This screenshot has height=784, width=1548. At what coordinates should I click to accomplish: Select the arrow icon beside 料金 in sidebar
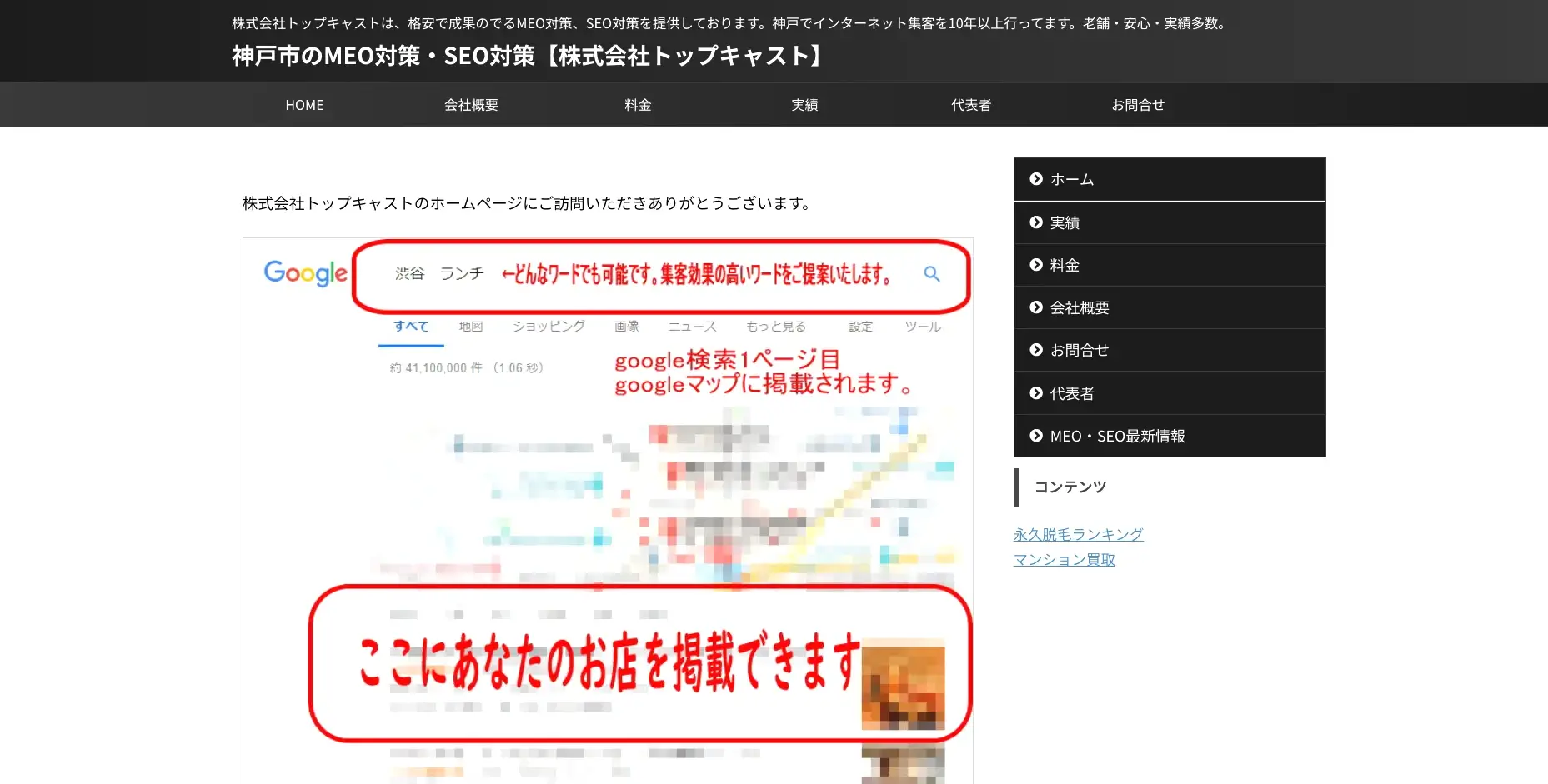1035,264
